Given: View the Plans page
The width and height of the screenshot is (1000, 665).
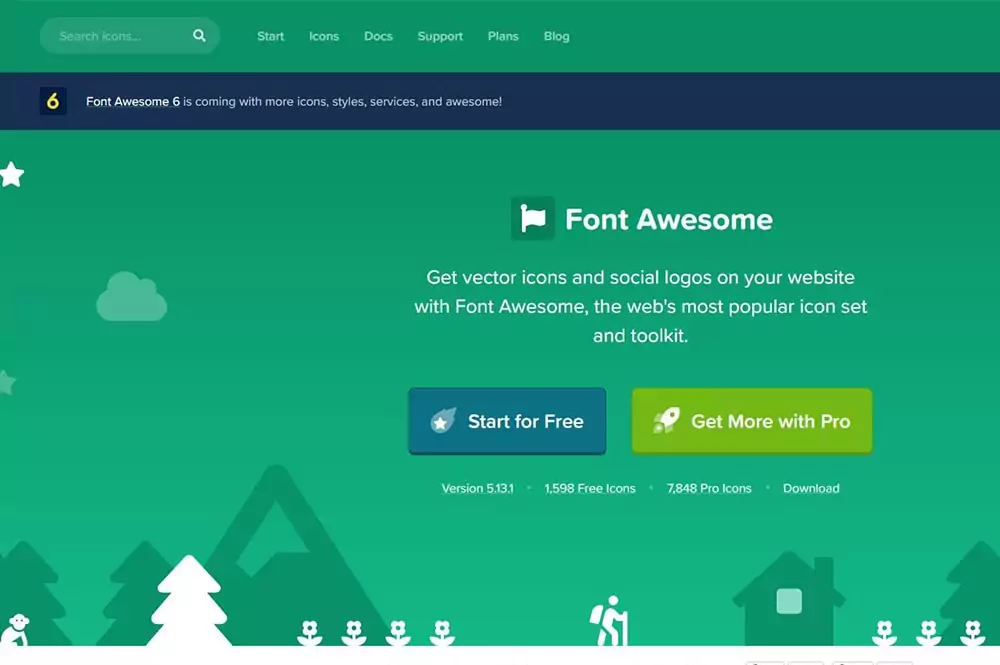Looking at the screenshot, I should click(503, 36).
